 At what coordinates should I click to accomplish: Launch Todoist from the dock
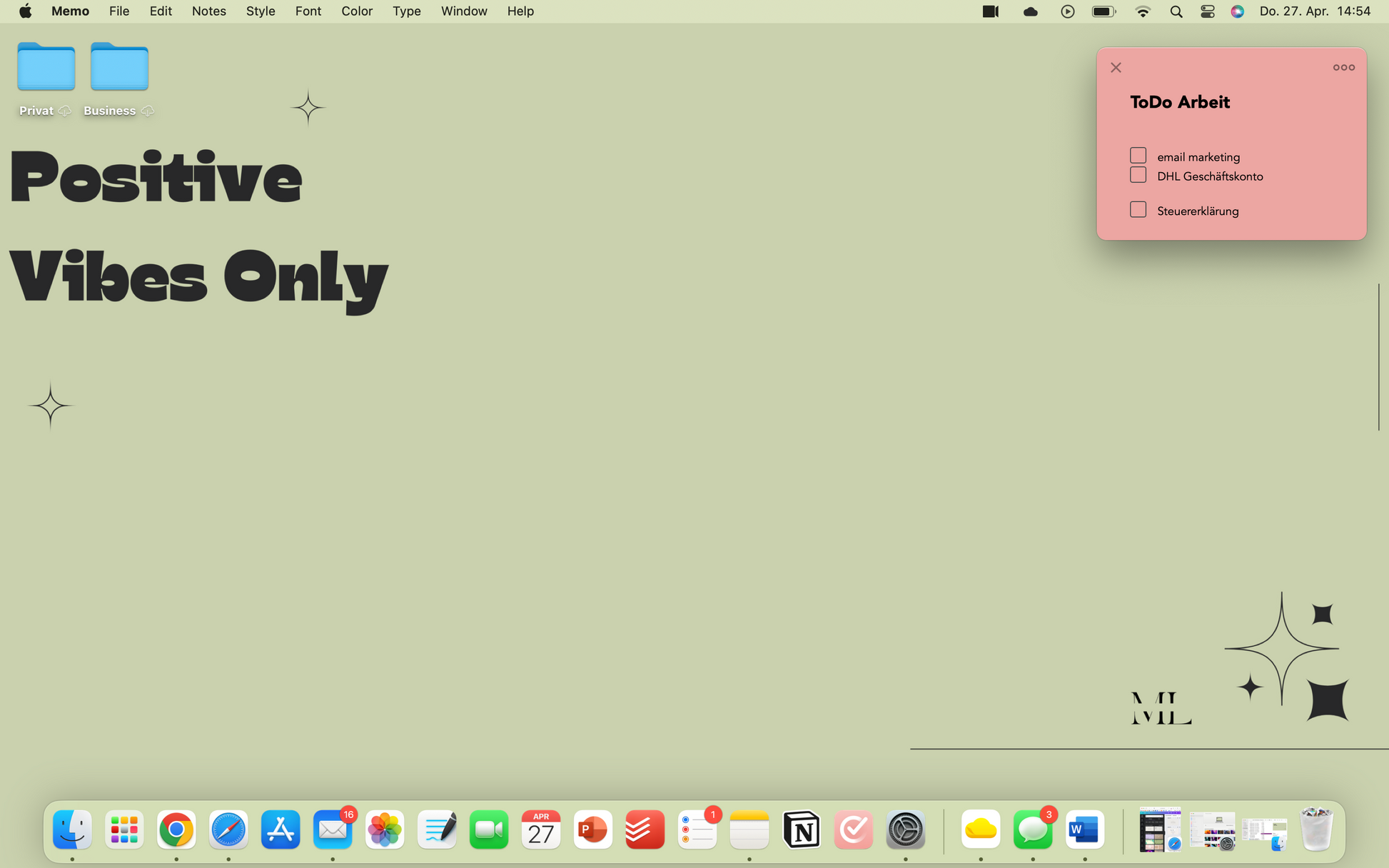point(645,830)
